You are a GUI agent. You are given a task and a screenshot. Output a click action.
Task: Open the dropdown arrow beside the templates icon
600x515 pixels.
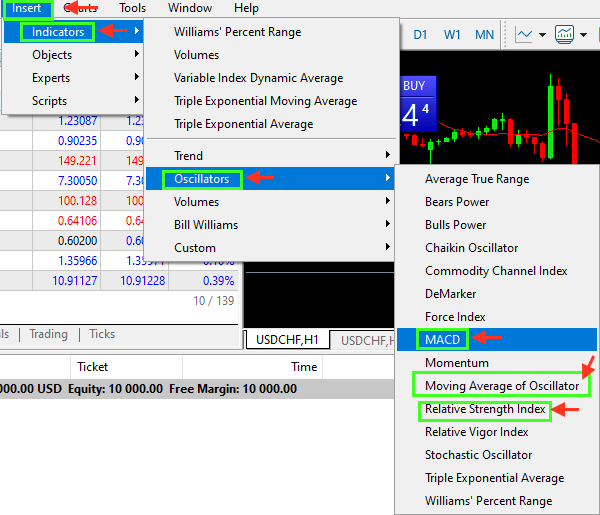point(583,35)
